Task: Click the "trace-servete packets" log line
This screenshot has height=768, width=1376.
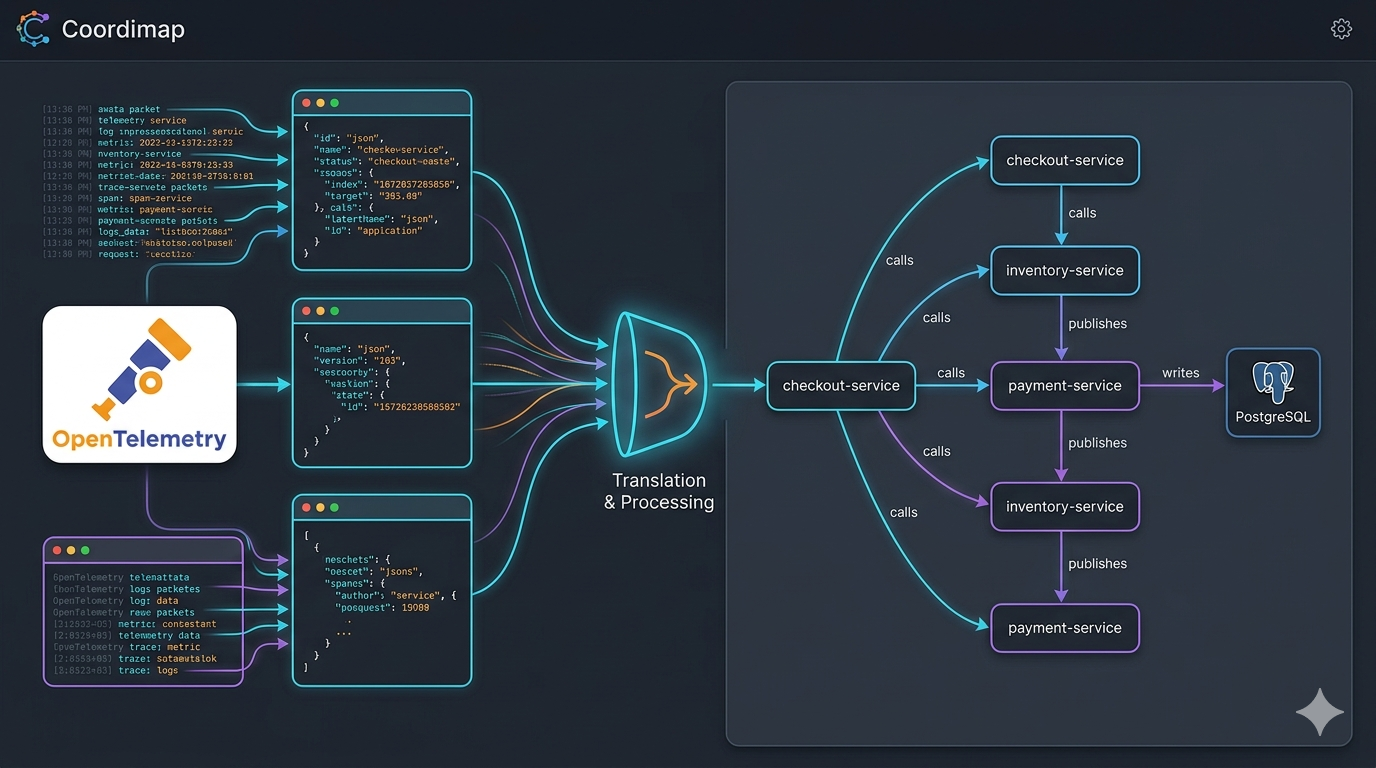Action: (153, 187)
